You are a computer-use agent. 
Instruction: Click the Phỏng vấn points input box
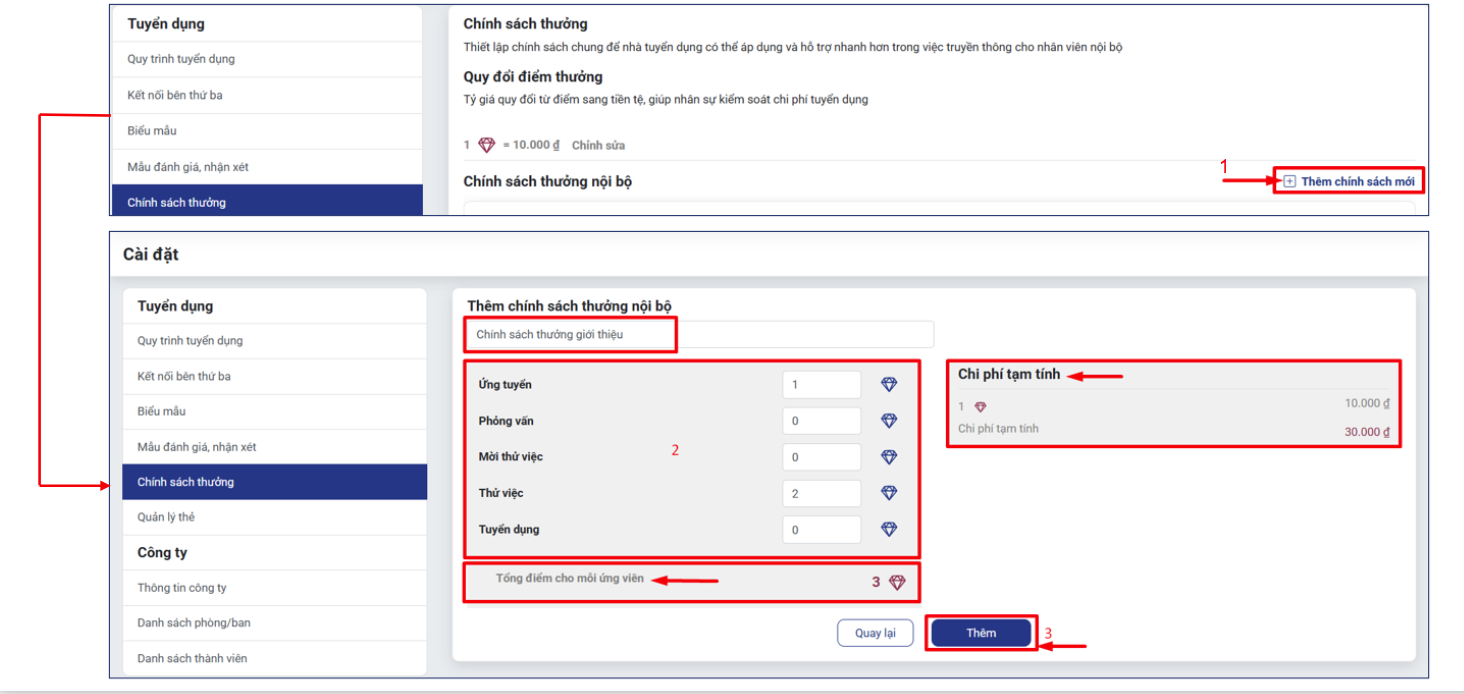pyautogui.click(x=821, y=421)
